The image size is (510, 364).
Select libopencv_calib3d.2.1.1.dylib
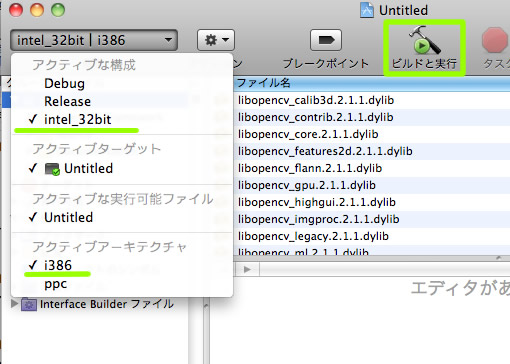coord(316,100)
